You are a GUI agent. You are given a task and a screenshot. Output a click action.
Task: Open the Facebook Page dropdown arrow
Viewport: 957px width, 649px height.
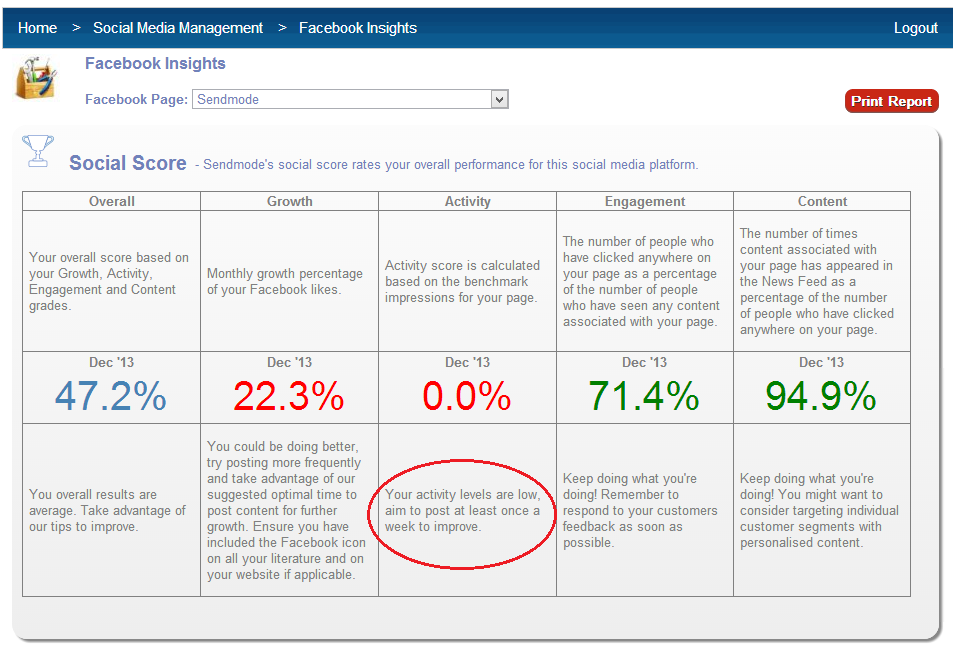[x=500, y=99]
